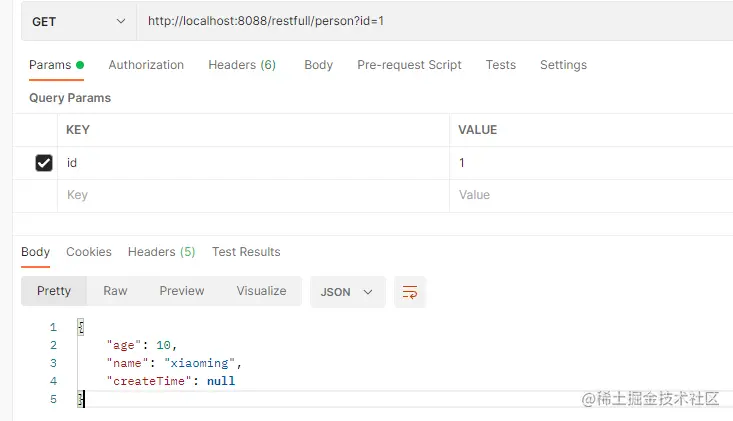Open the response Headers (5) tab
Screen dimensions: 733x421
161,252
